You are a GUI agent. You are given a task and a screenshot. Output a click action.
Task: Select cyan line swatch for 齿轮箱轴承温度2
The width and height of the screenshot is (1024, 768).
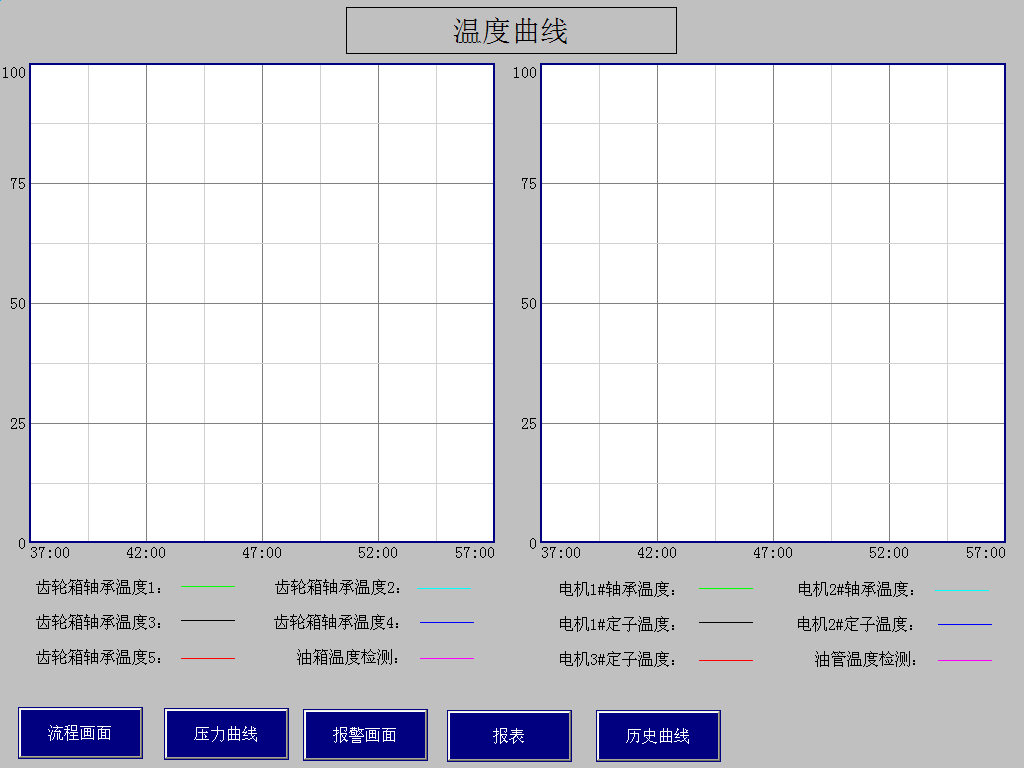click(x=444, y=588)
